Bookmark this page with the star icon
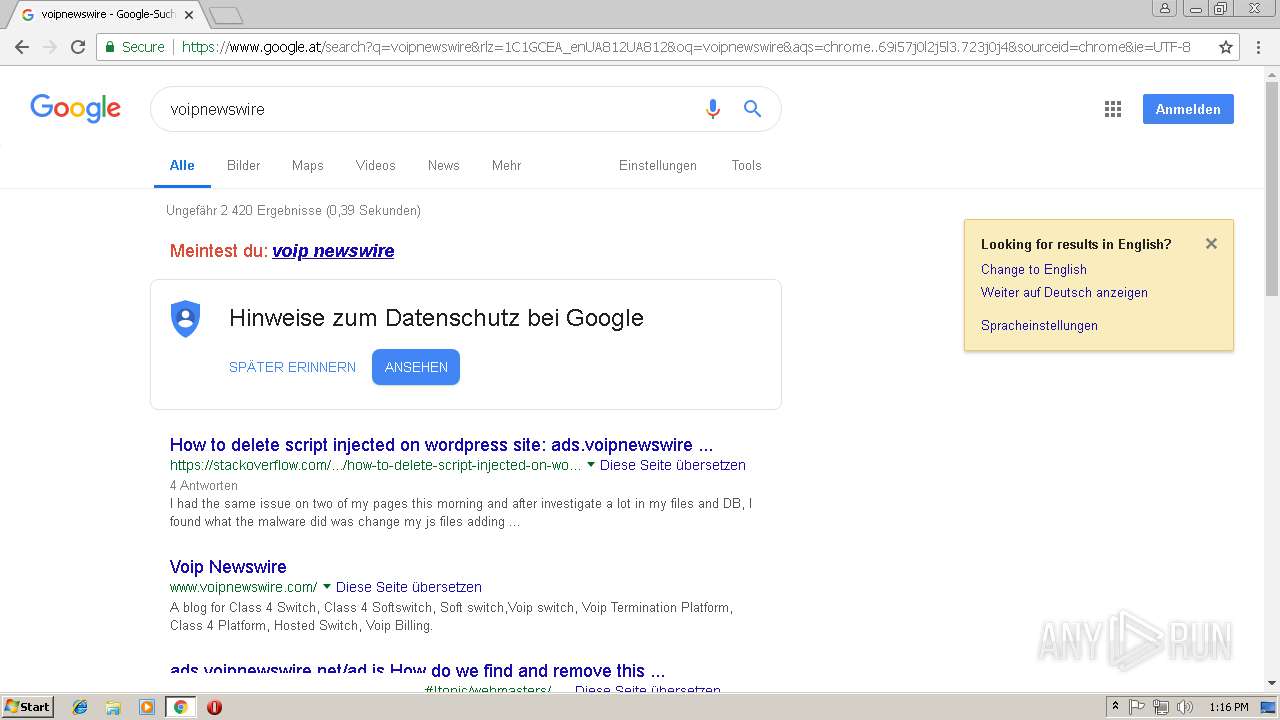The image size is (1280, 720). coord(1226,47)
